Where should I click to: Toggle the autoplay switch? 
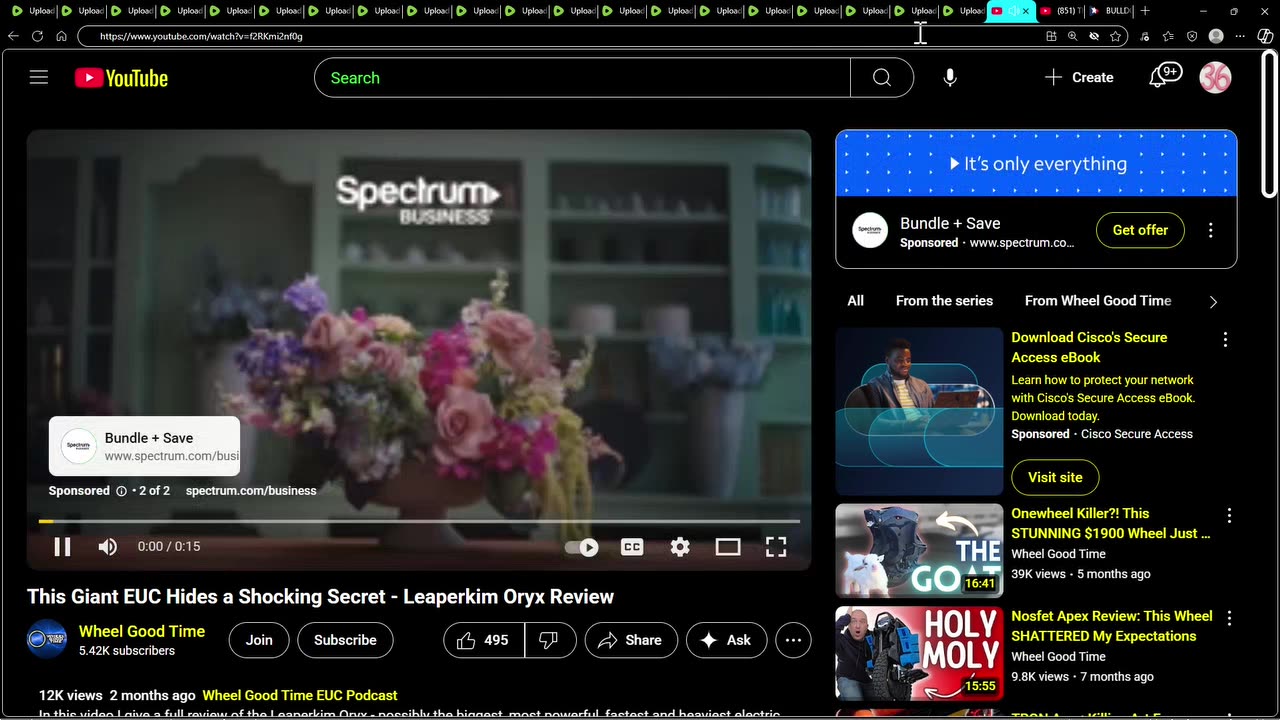pos(582,547)
